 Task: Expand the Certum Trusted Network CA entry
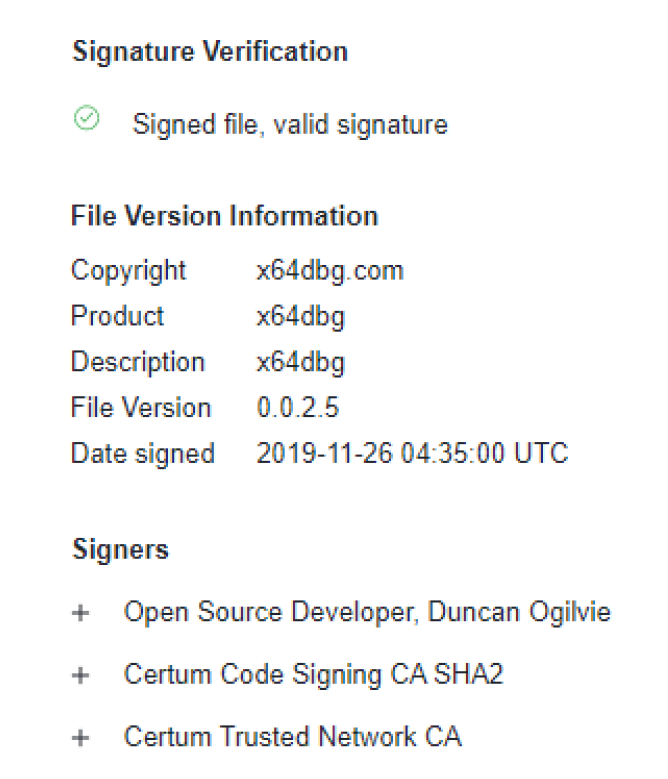click(x=81, y=738)
